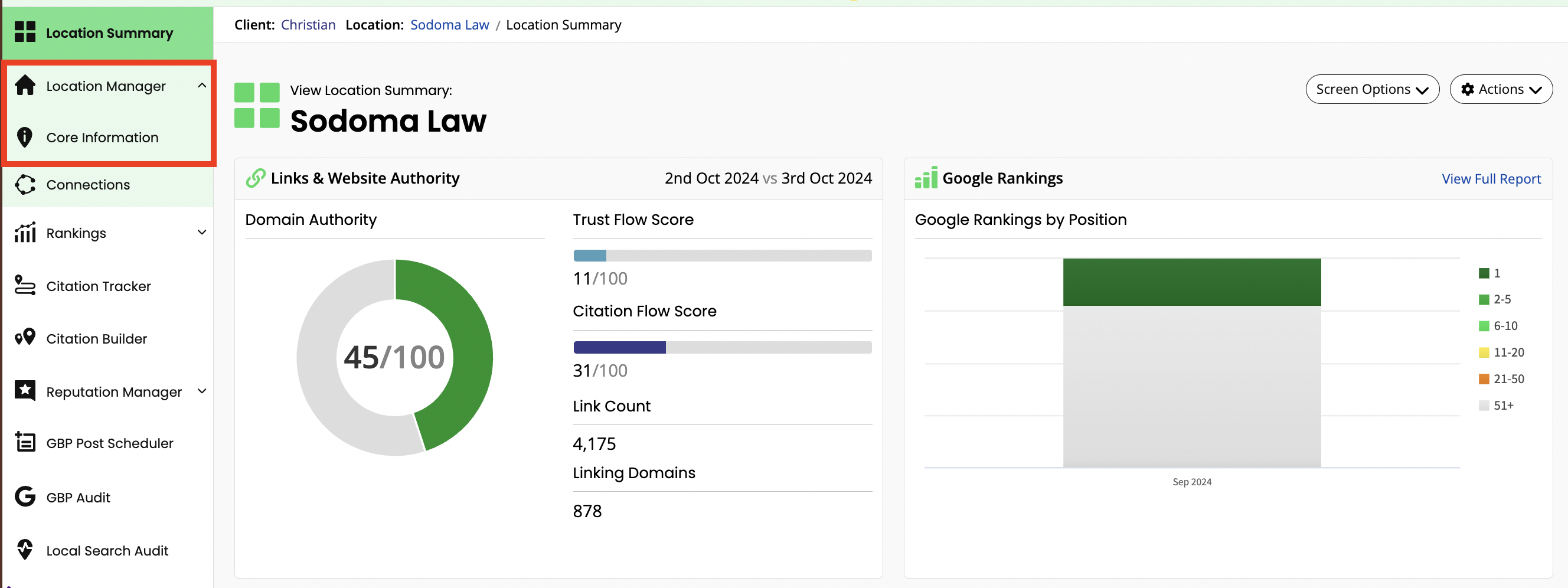The image size is (1568, 588).
Task: Open the Screen Options dropdown
Action: [1372, 90]
